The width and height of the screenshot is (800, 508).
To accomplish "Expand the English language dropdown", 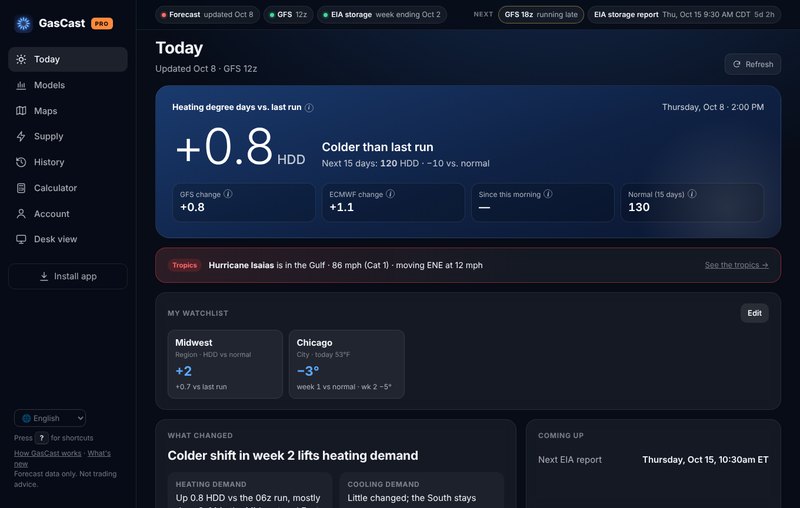I will [50, 418].
